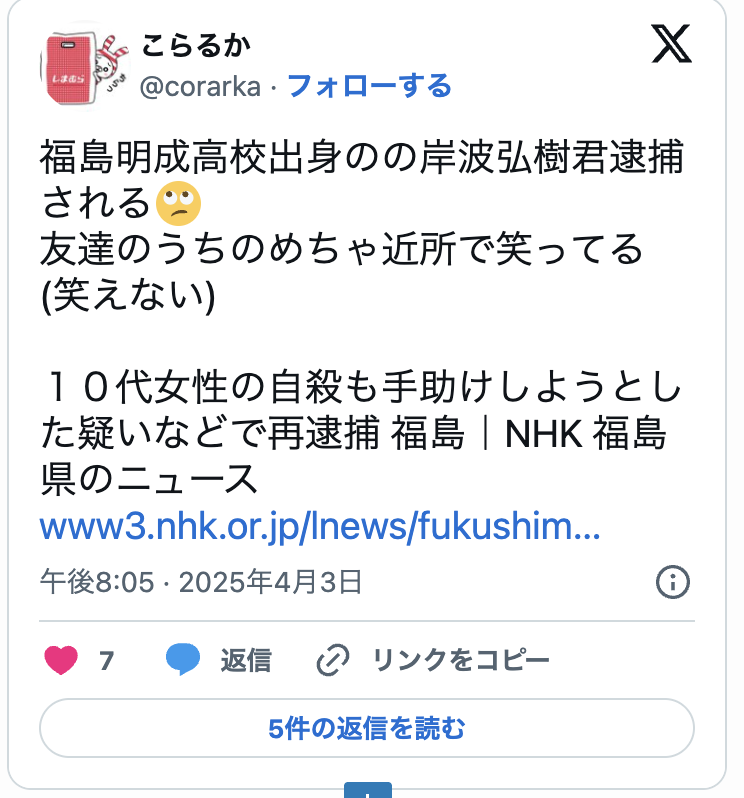Screen dimensions: 744x798
Task: Click the line 友達のうちのめちゃ近所で笑ってる
Action: click(341, 249)
